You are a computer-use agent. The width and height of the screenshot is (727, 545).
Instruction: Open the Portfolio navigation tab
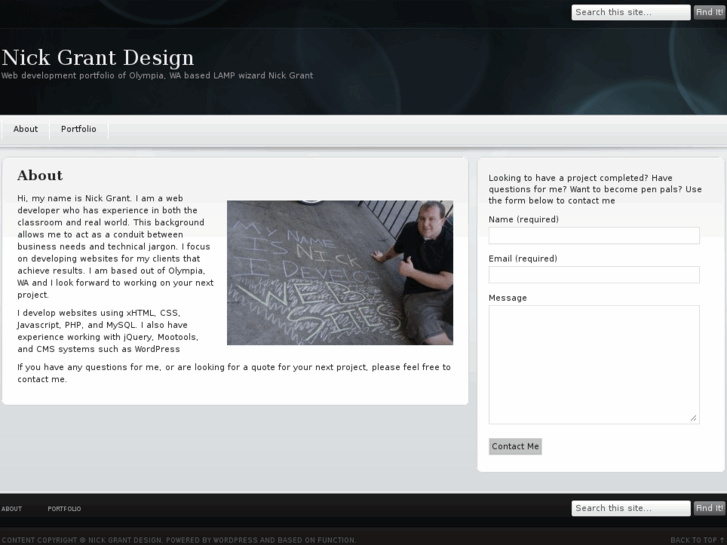(x=79, y=129)
